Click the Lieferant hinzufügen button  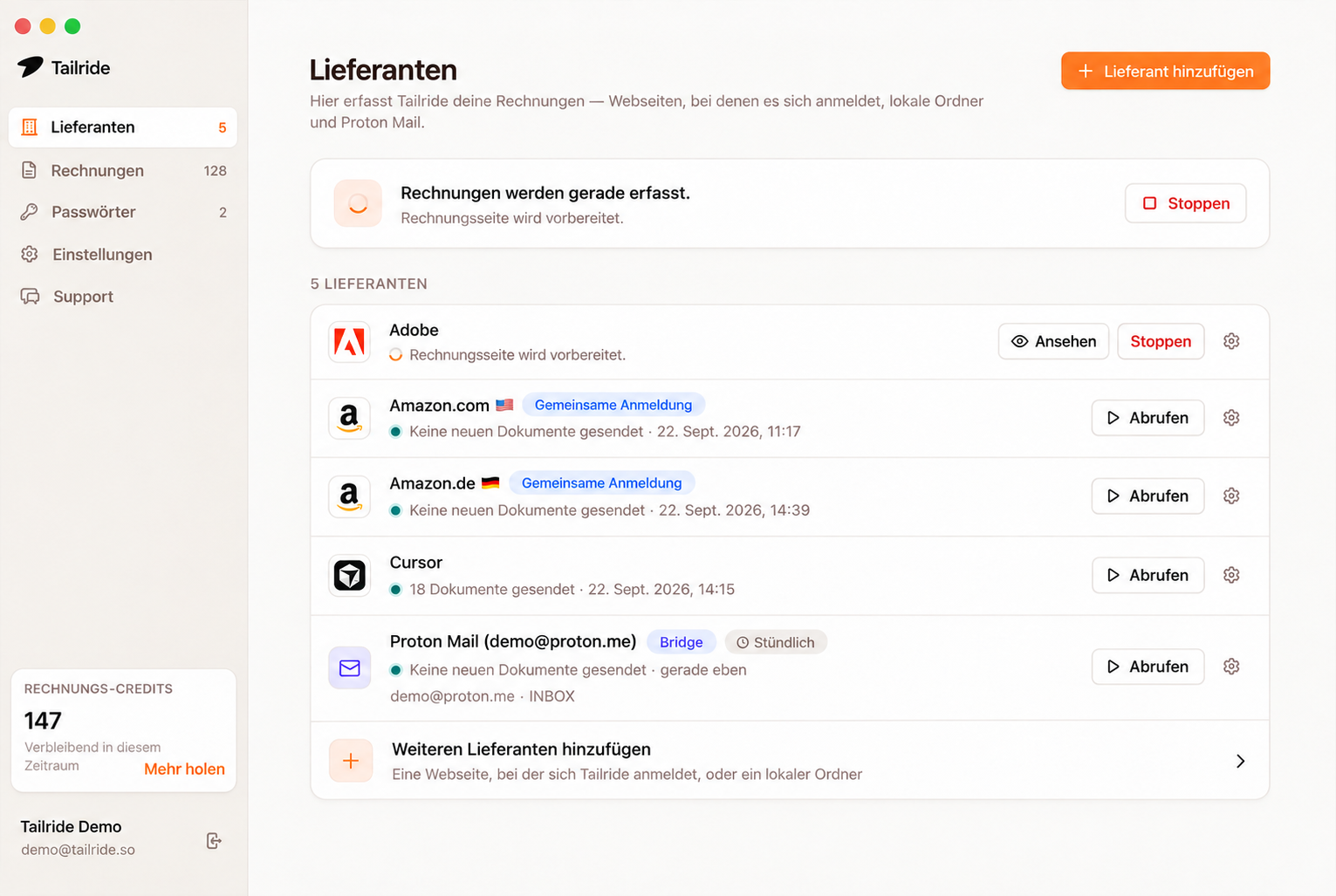coord(1165,71)
